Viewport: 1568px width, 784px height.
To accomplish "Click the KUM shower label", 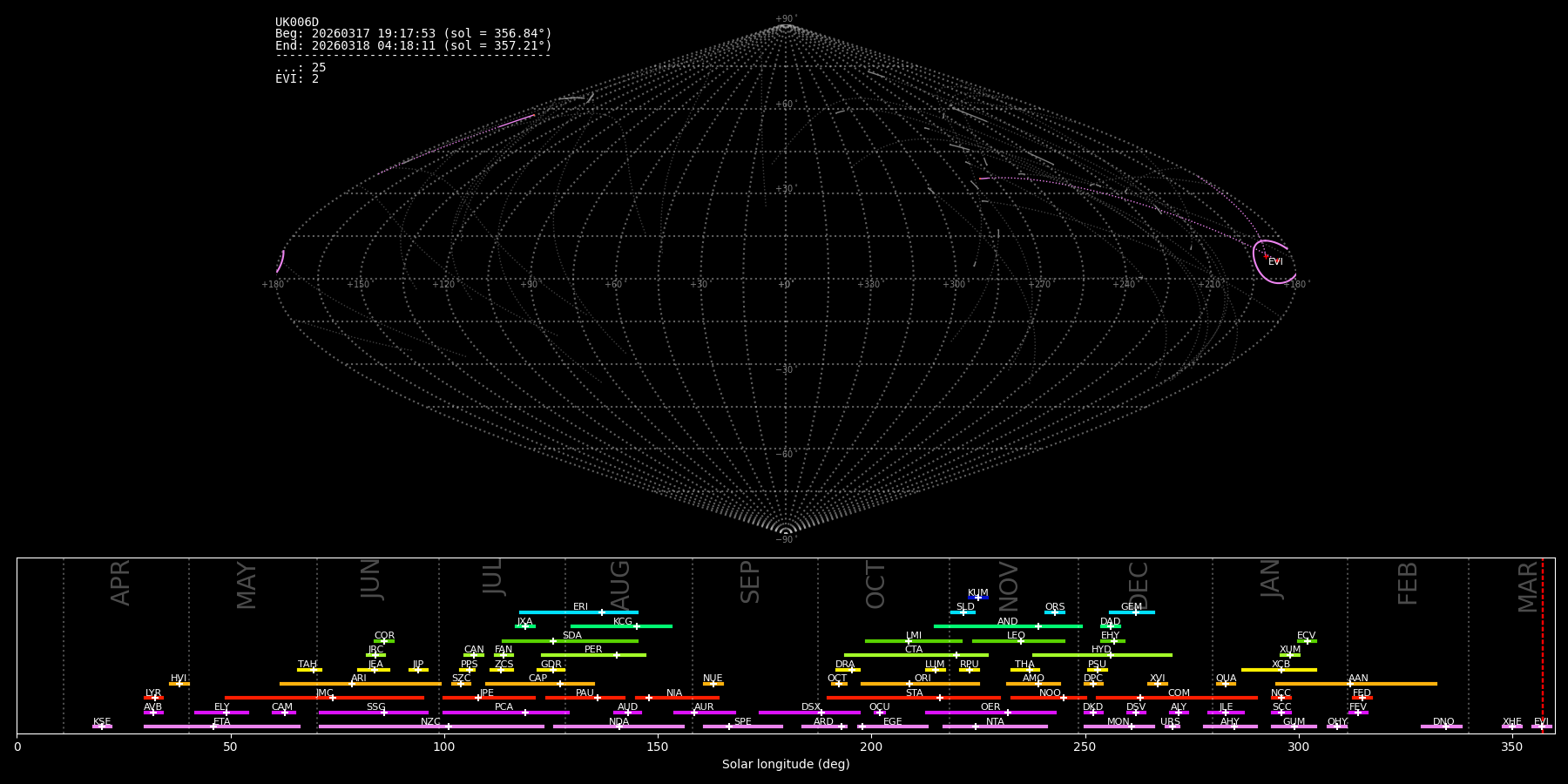I will coord(978,592).
